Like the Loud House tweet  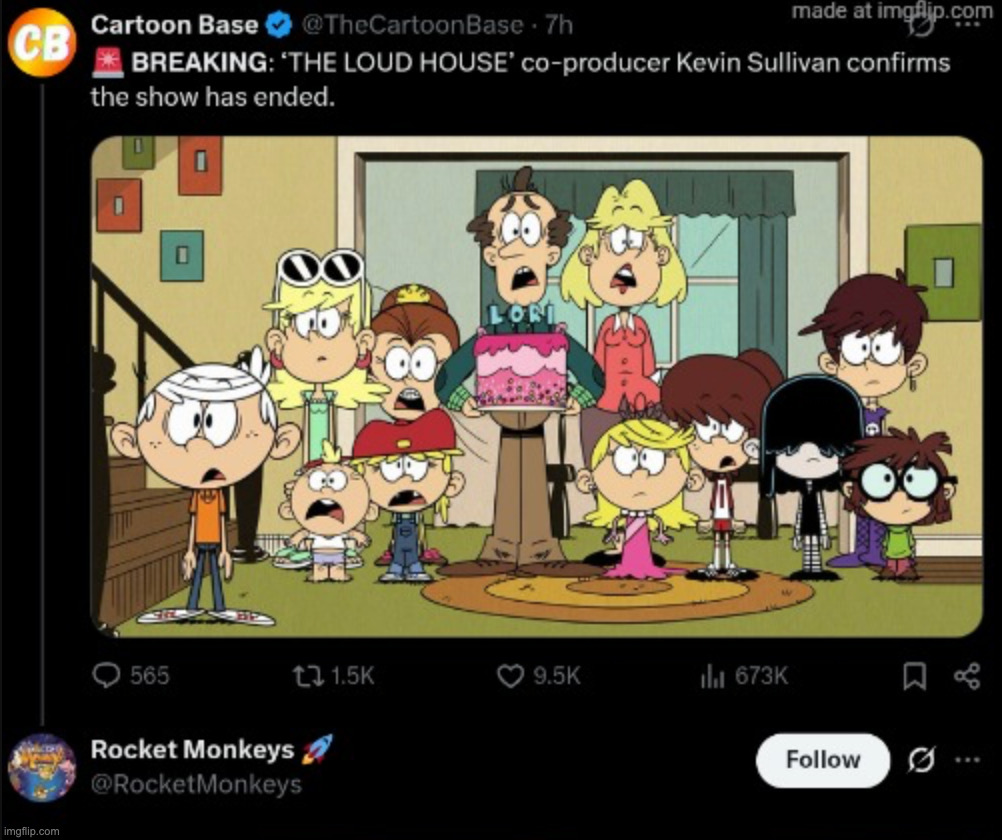pos(511,676)
